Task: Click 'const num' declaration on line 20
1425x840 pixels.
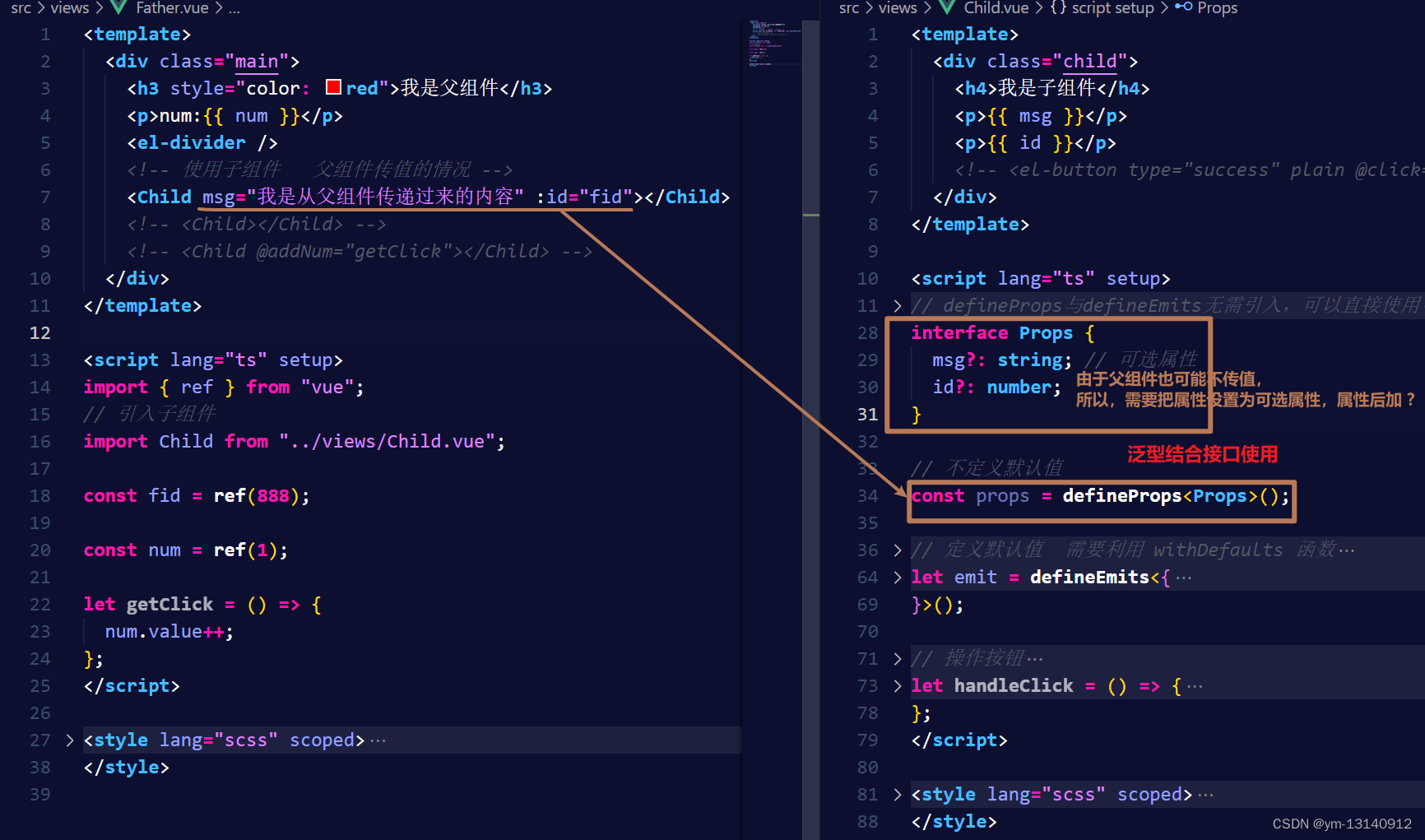Action: coord(132,550)
